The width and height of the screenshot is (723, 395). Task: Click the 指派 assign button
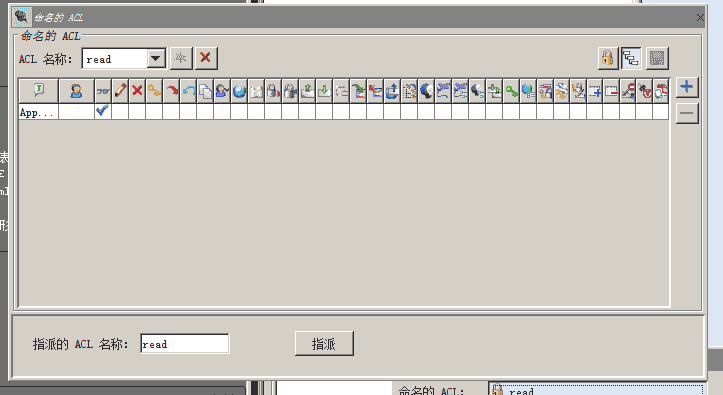324,343
